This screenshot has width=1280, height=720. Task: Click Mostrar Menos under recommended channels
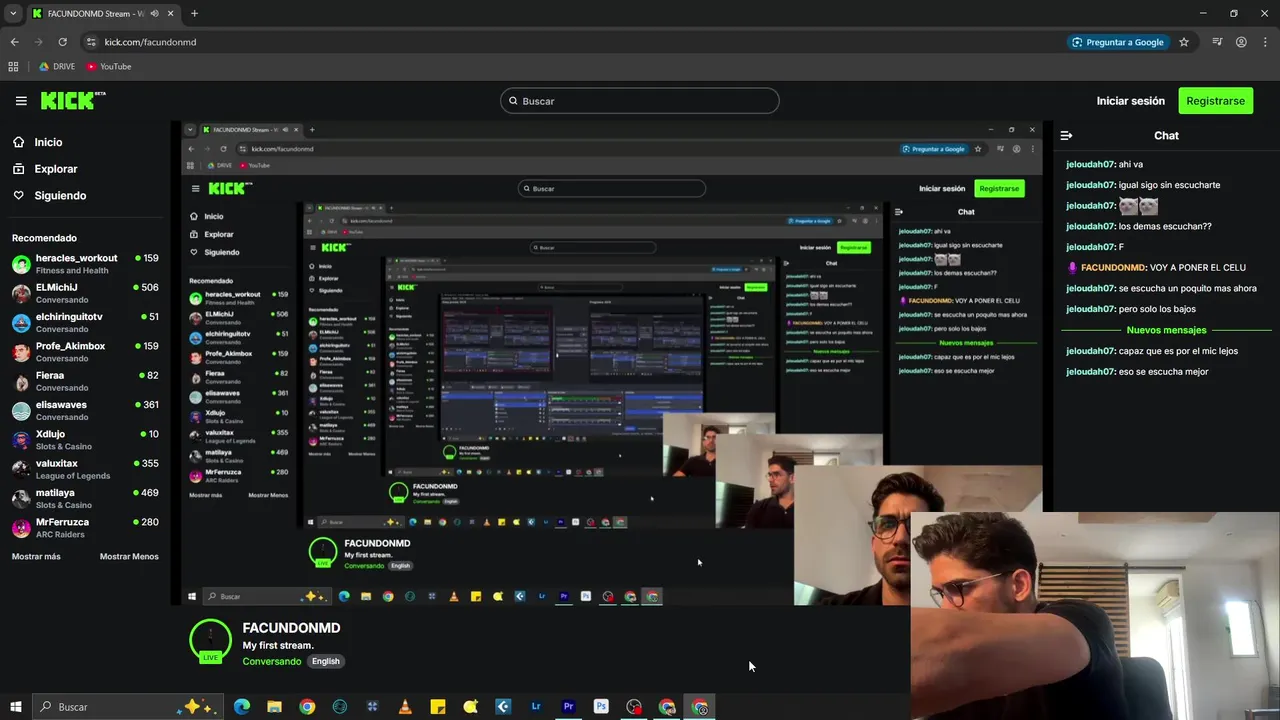(x=129, y=556)
